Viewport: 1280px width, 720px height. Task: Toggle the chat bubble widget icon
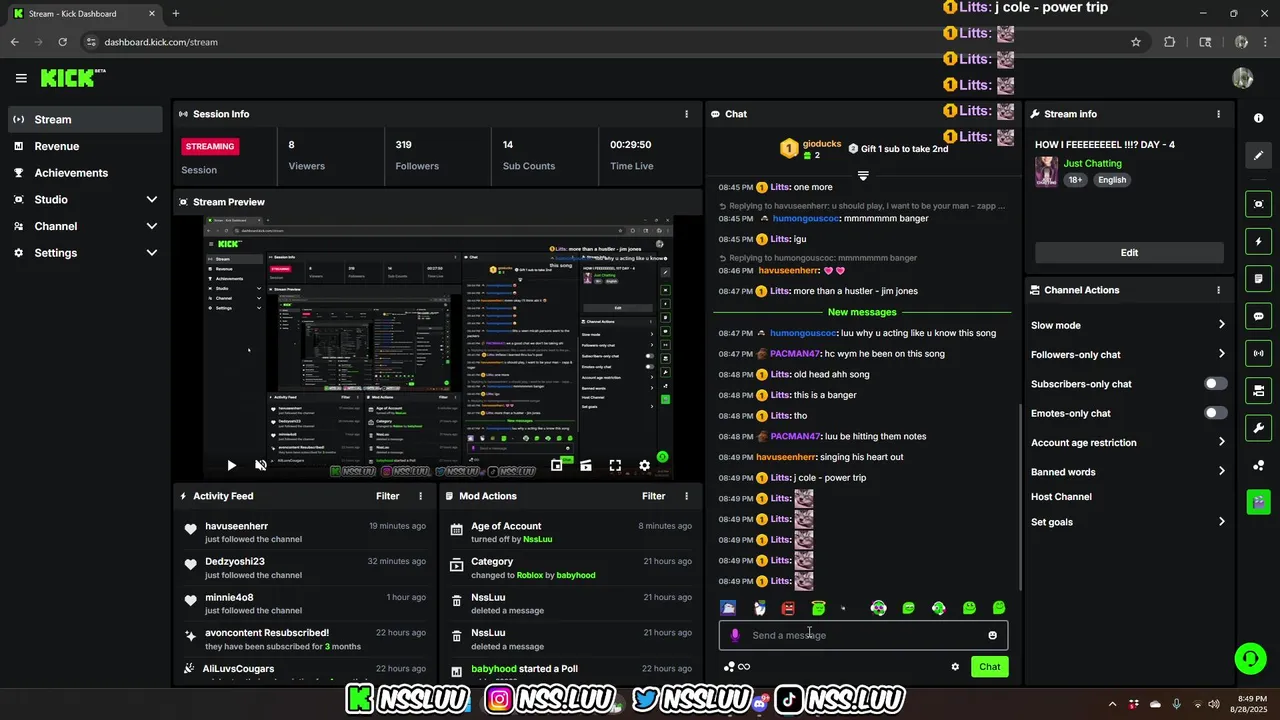(x=1258, y=316)
